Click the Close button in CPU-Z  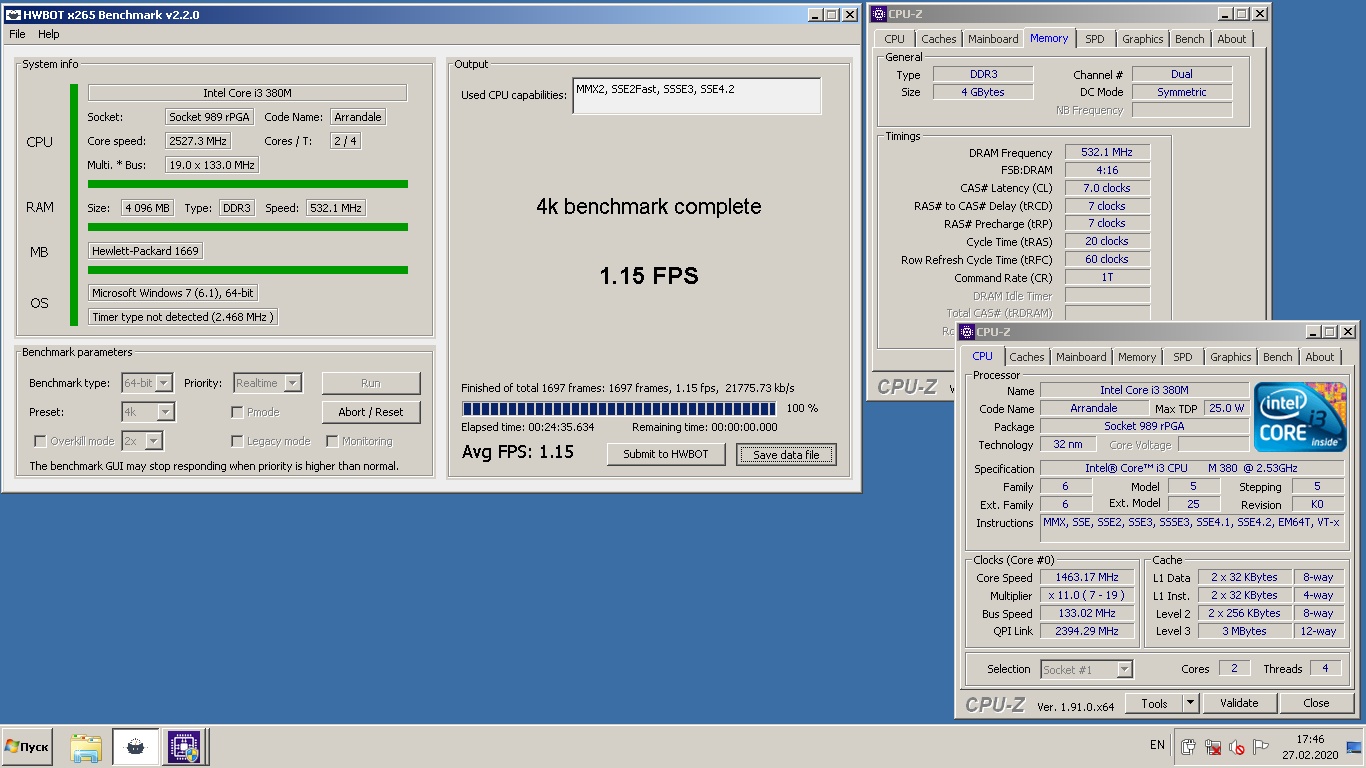click(x=1316, y=703)
